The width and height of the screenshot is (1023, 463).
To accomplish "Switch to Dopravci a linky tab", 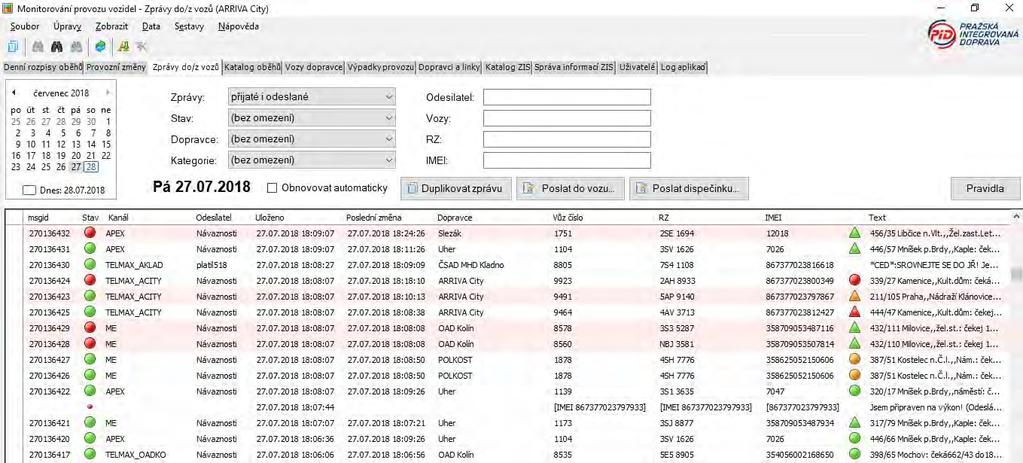I will coord(450,67).
